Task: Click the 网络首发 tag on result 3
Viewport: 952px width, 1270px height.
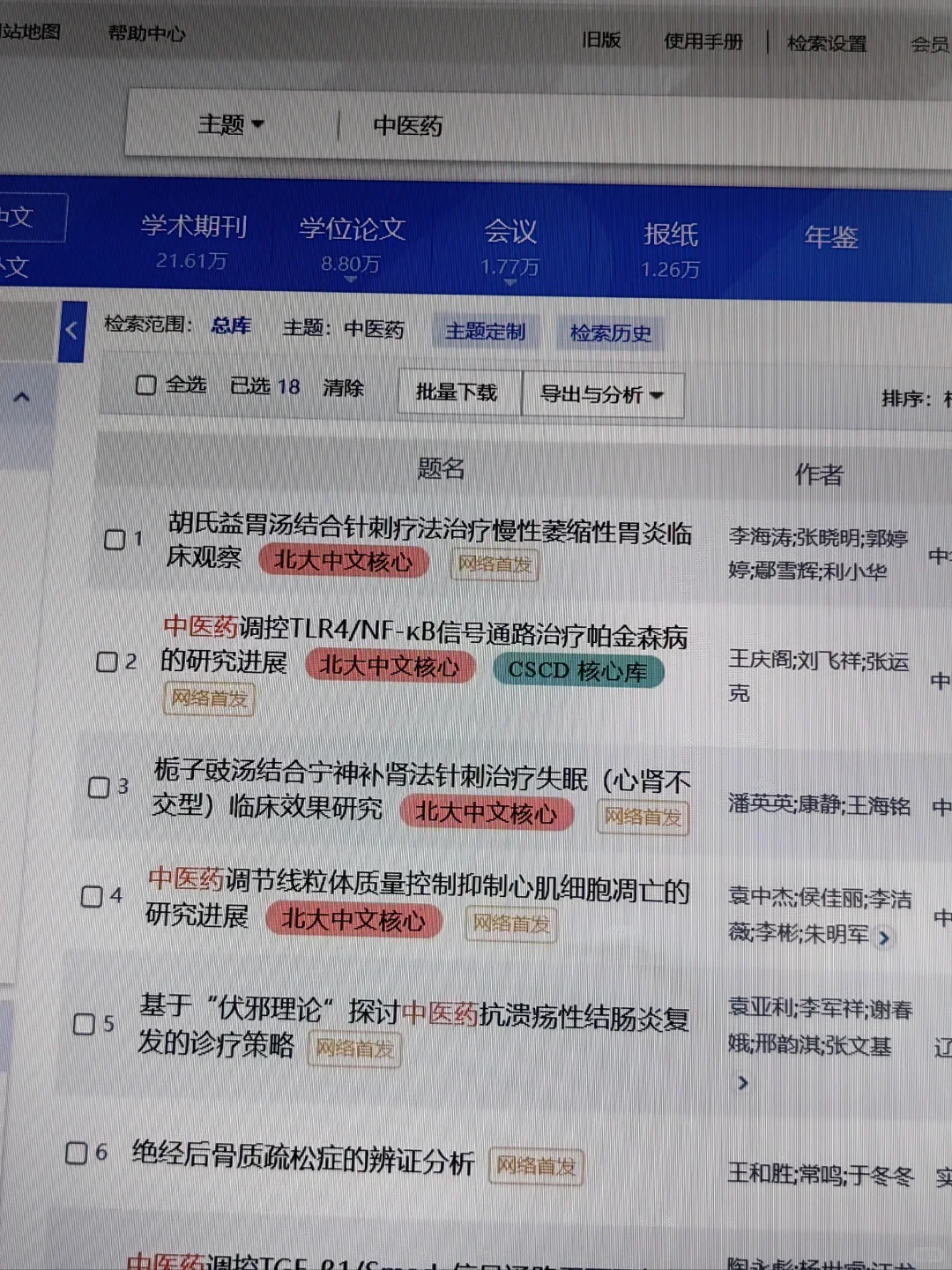Action: [643, 818]
